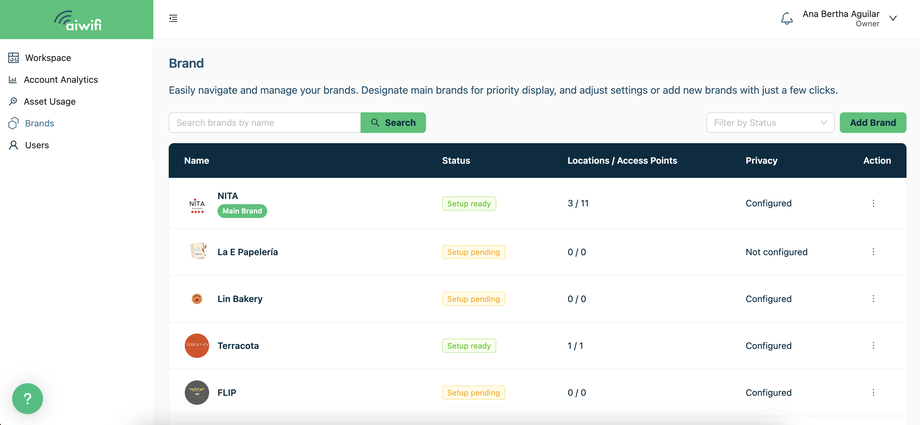This screenshot has height=425, width=920.
Task: Click the Action column header
Action: click(x=877, y=160)
